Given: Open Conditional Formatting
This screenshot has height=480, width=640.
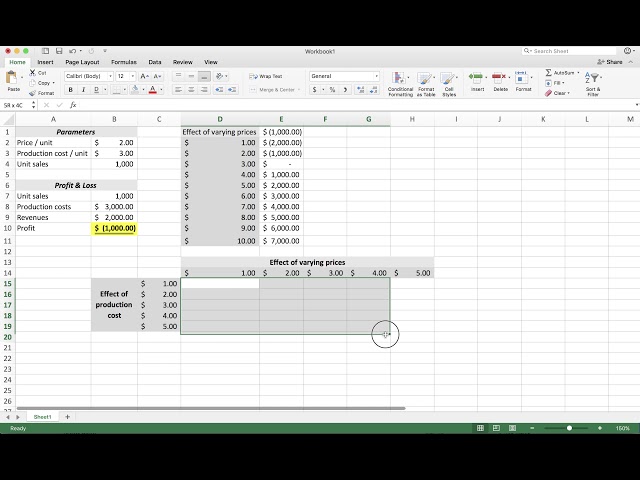Looking at the screenshot, I should tap(400, 84).
